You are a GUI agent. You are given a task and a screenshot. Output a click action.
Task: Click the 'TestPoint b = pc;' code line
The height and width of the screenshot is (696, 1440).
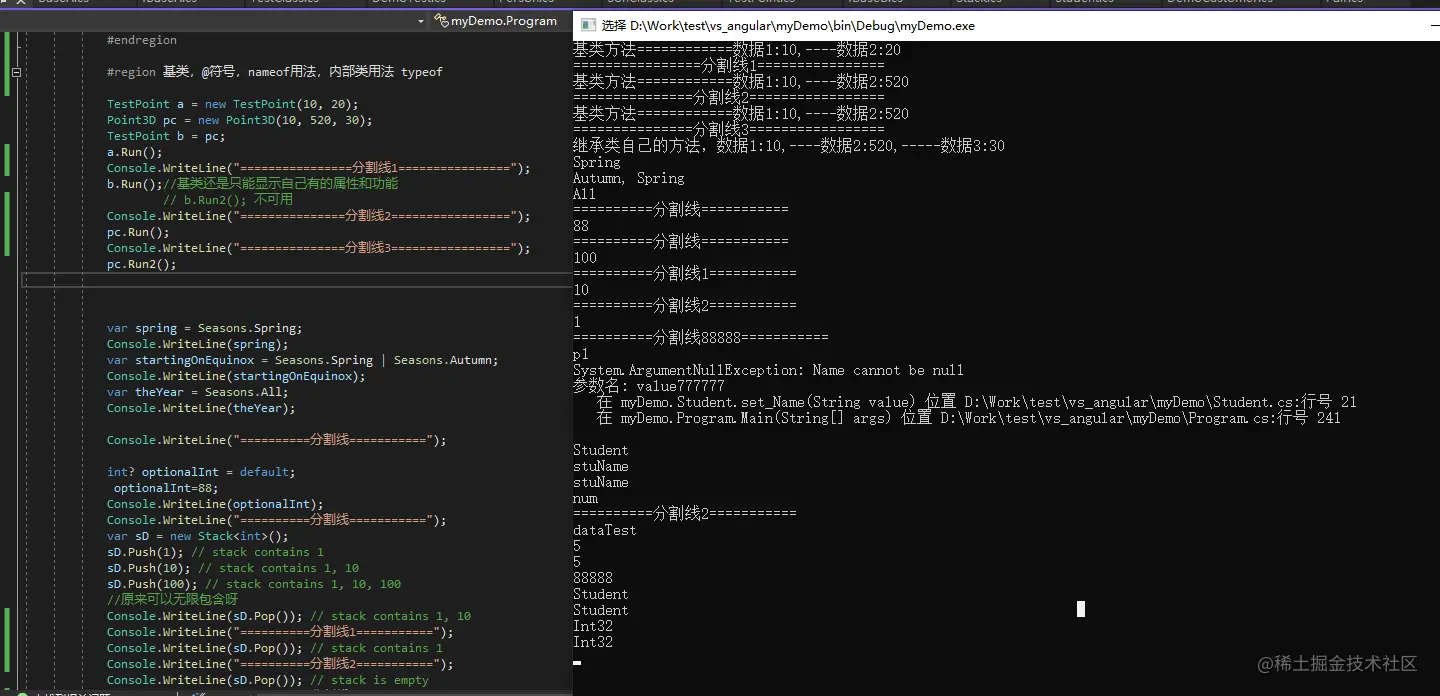pyautogui.click(x=166, y=136)
